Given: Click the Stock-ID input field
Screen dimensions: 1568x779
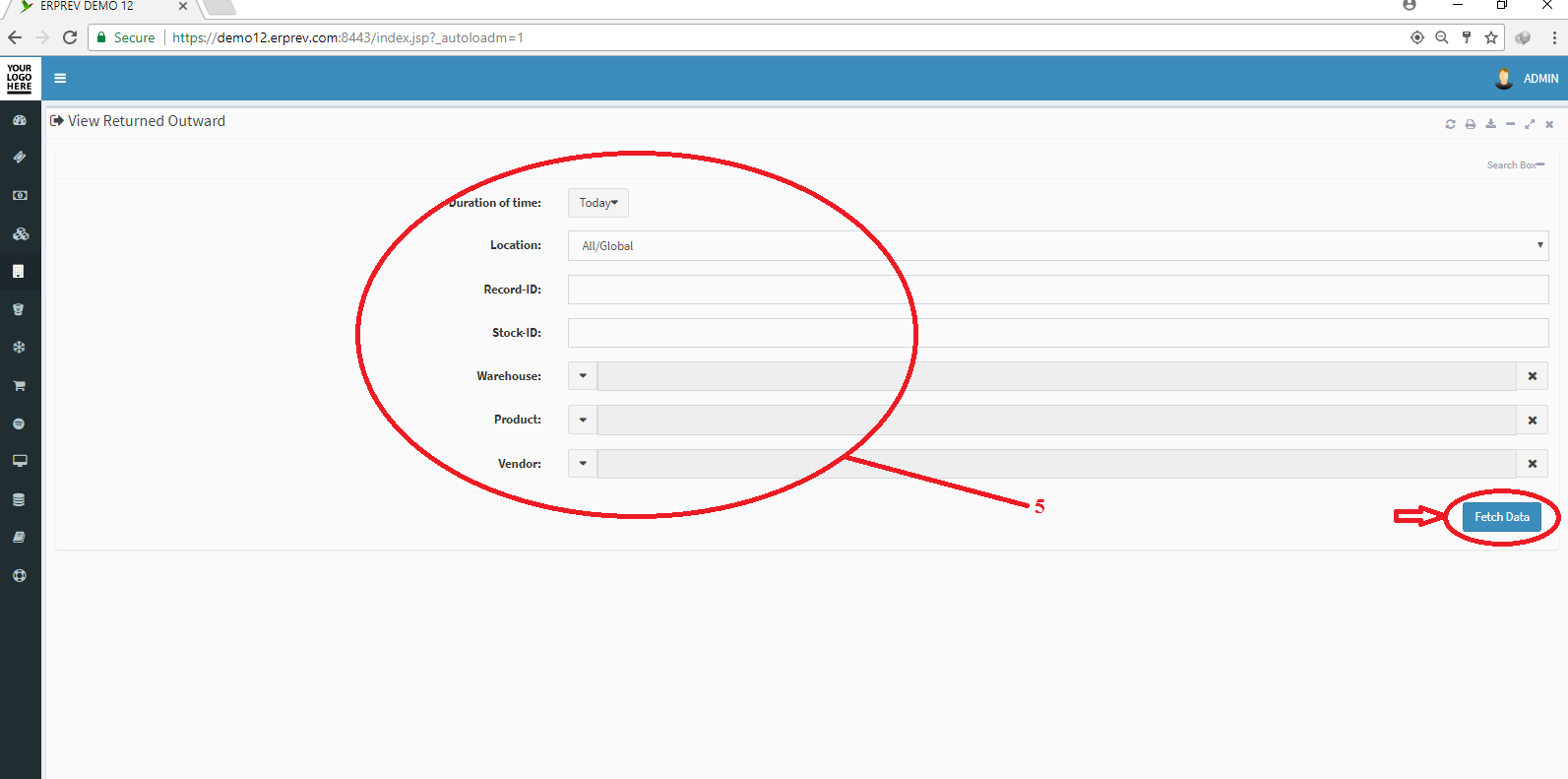Looking at the screenshot, I should (x=1058, y=333).
